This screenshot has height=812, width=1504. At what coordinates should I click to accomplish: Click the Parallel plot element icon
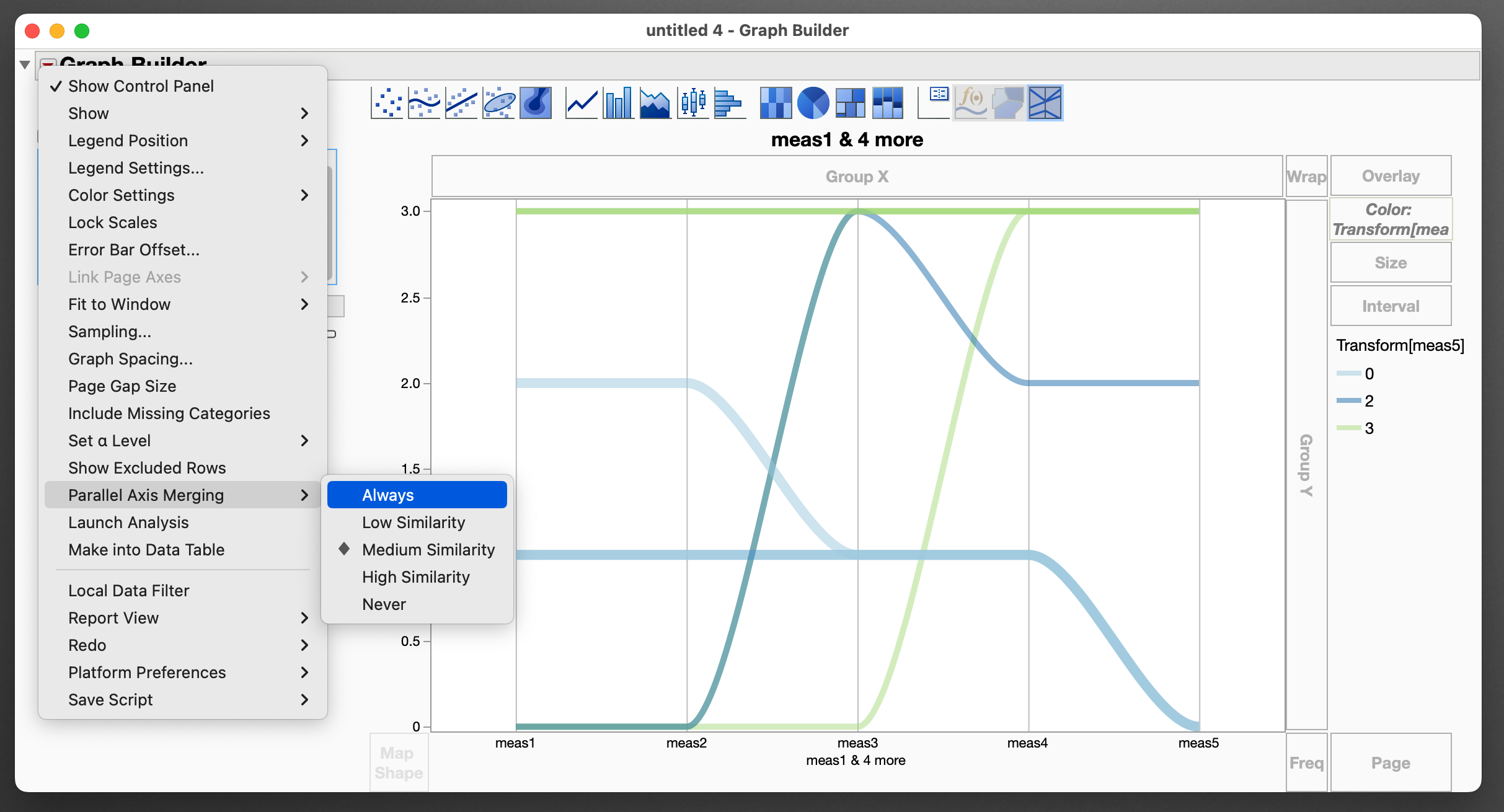1045,102
